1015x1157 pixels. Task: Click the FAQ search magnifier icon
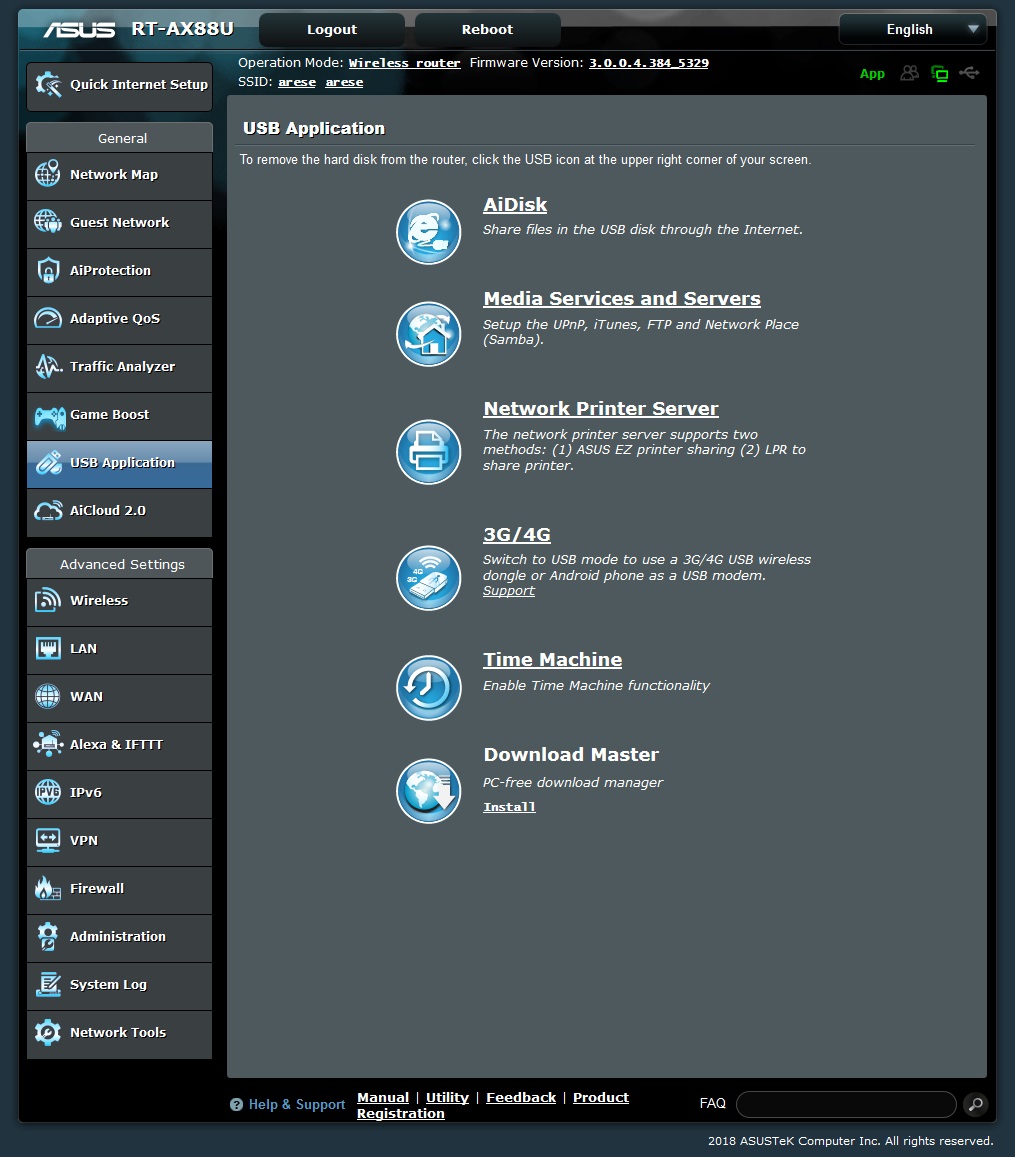[x=975, y=1104]
